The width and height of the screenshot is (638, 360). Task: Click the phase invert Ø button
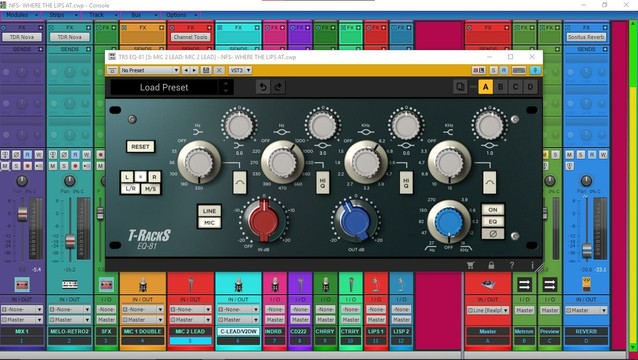[x=493, y=234]
